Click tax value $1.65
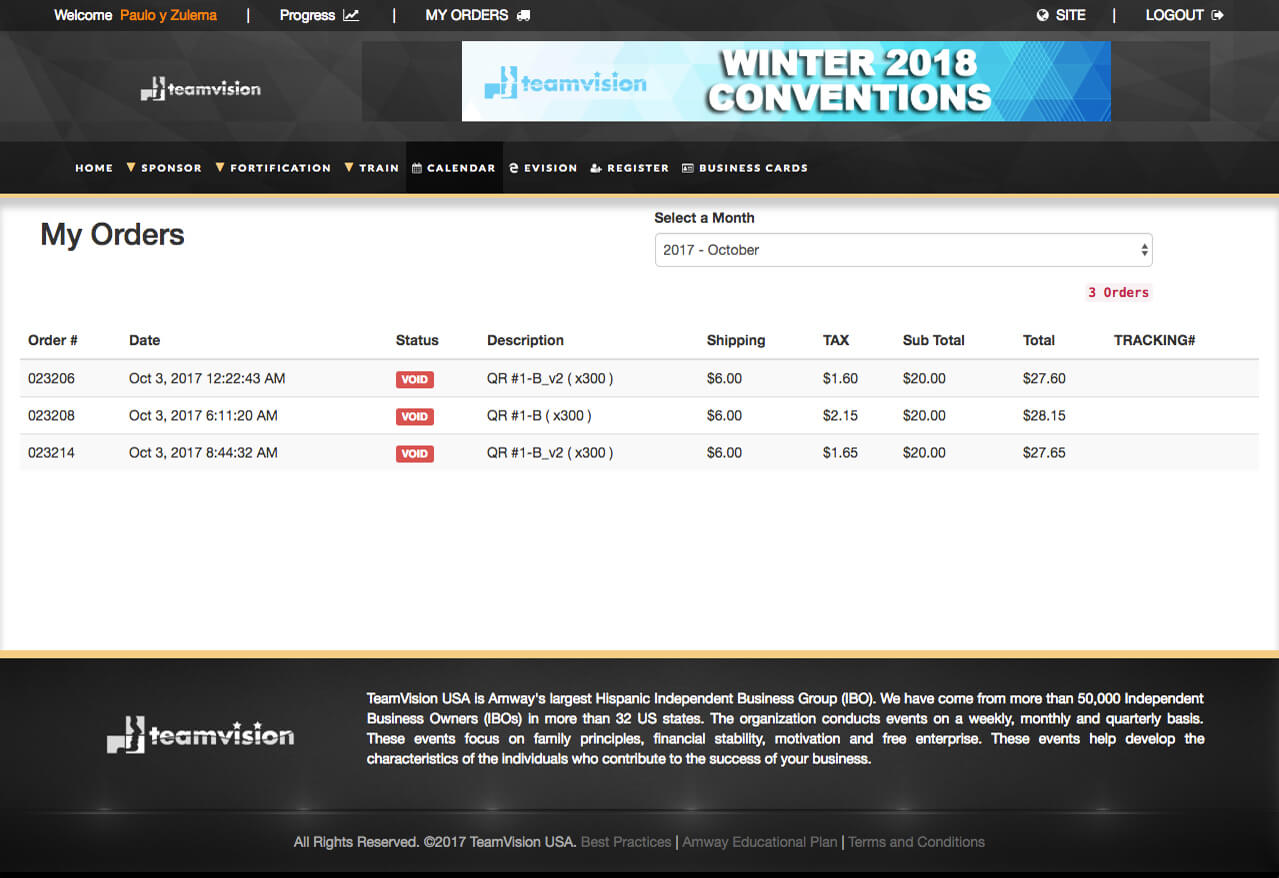The image size is (1279, 878). point(840,452)
